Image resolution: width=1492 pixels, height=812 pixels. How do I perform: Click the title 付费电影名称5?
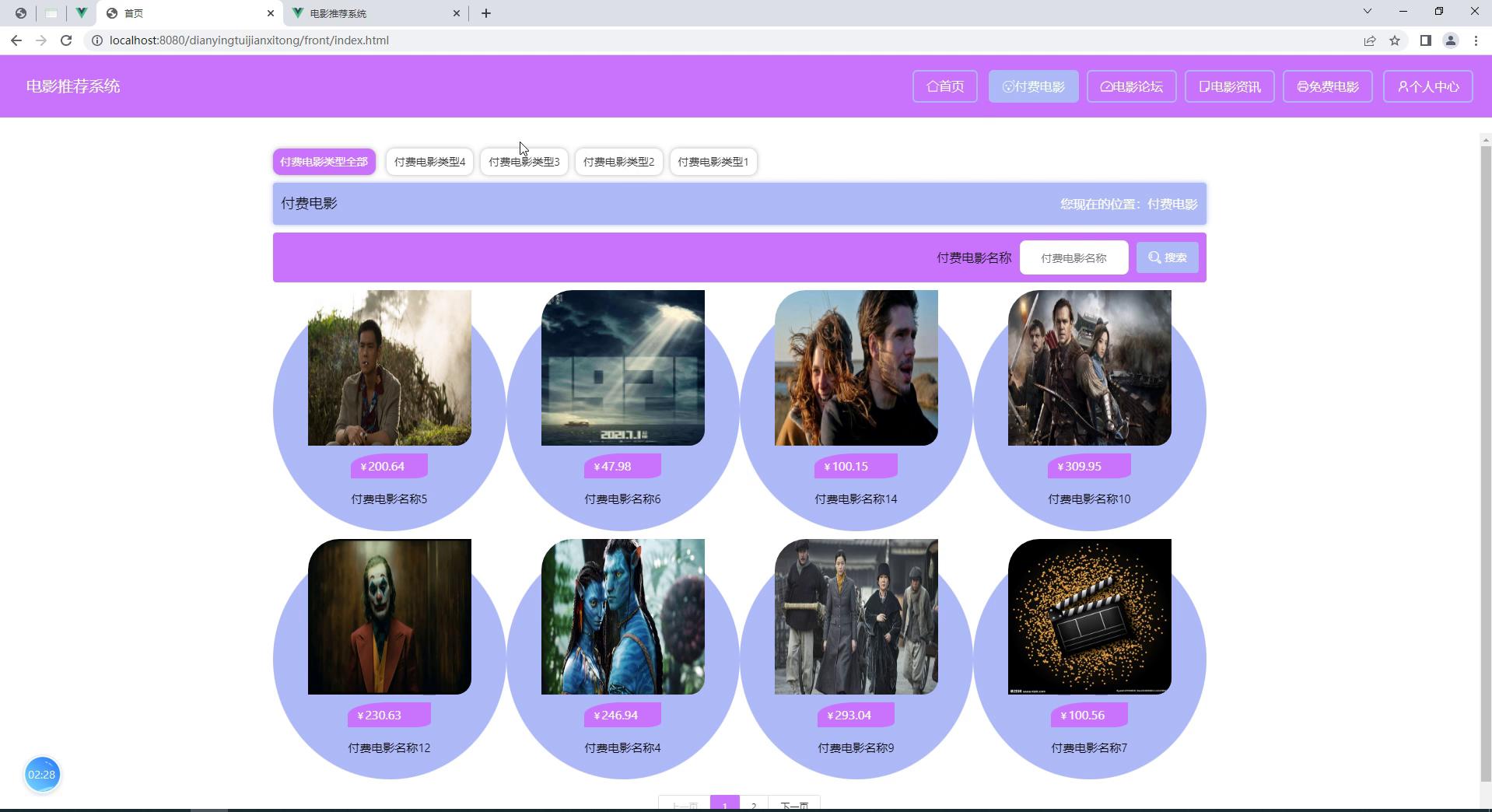tap(389, 499)
